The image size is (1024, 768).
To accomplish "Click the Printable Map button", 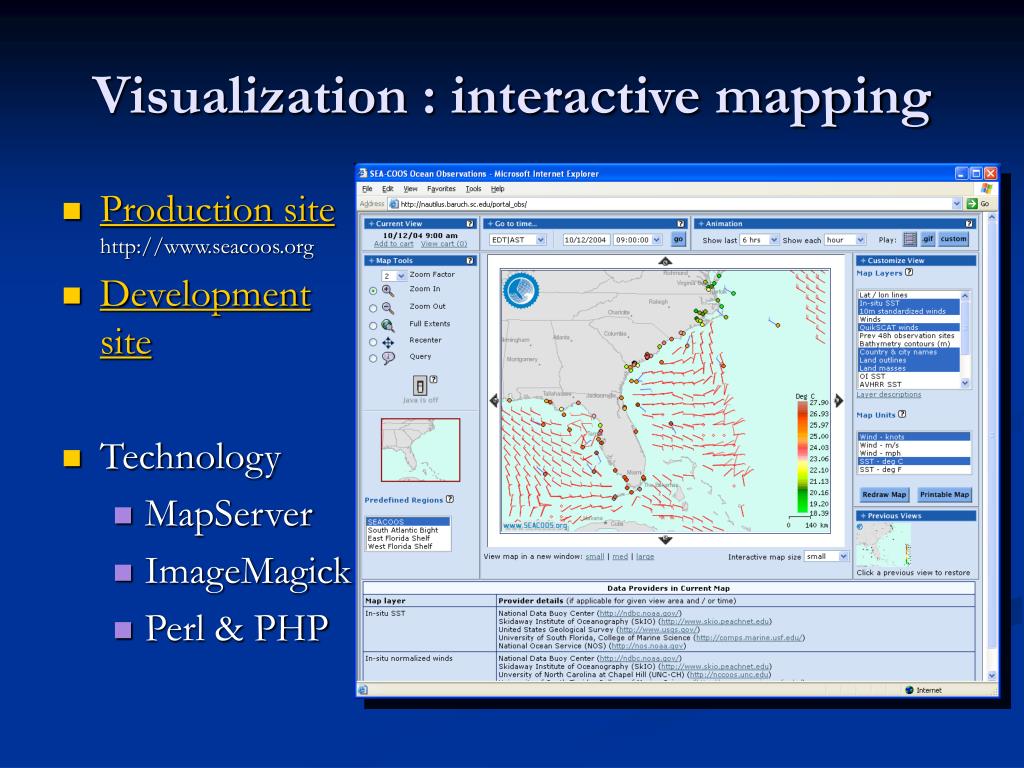I will tap(944, 495).
